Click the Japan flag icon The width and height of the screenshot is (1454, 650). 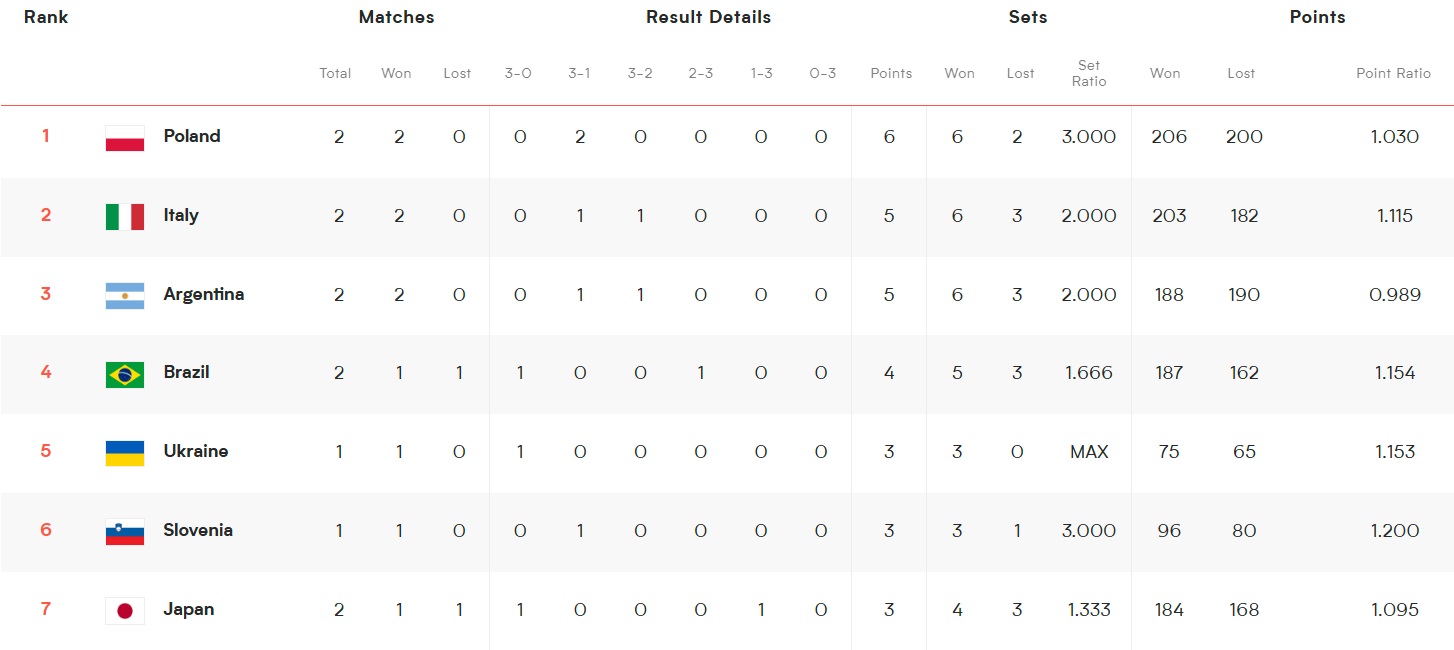(125, 610)
